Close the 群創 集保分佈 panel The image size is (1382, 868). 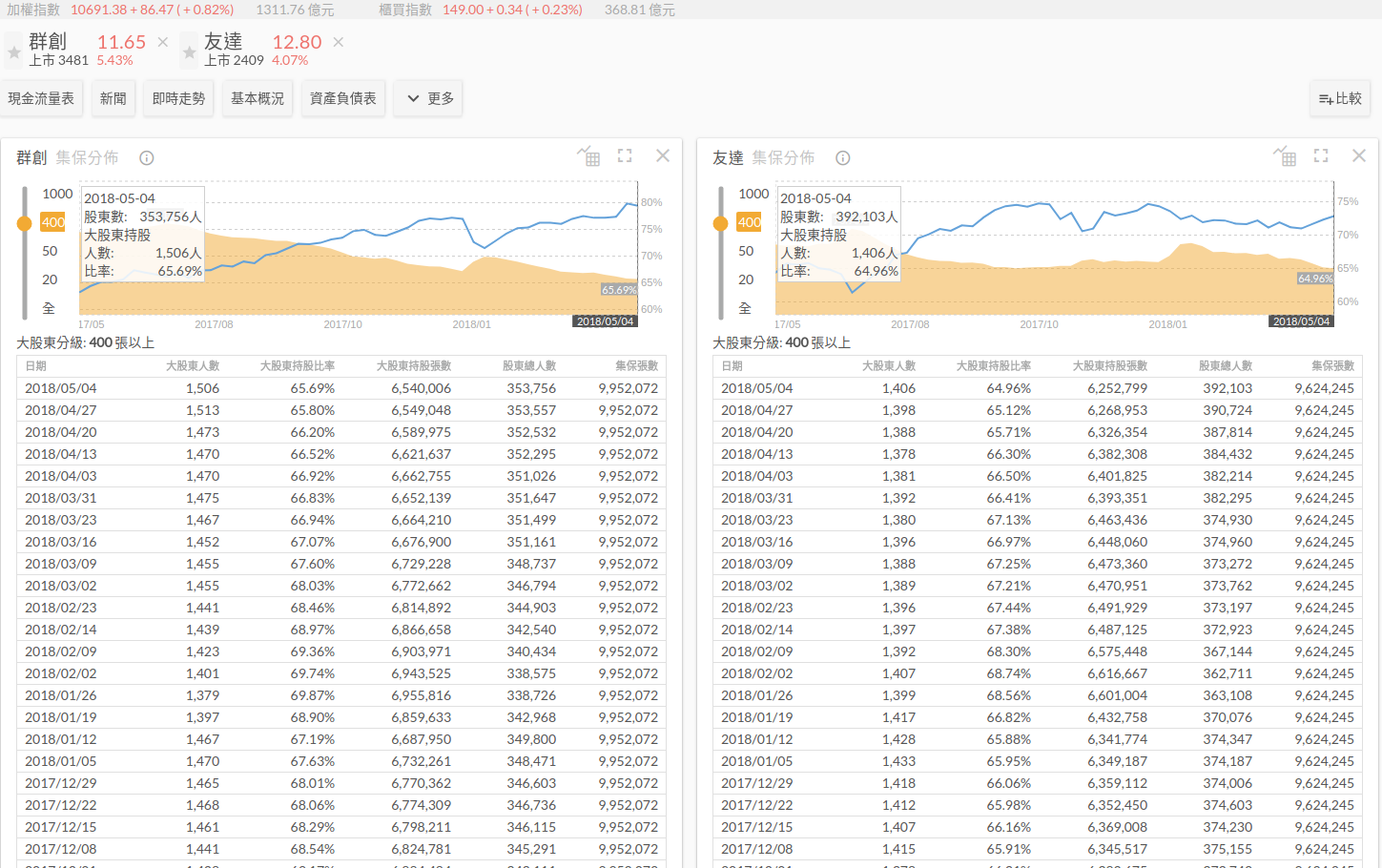[663, 155]
